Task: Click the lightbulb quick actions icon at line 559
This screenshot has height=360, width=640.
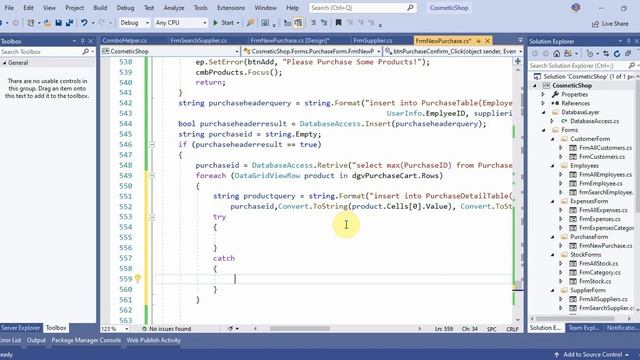Action: tap(138, 278)
